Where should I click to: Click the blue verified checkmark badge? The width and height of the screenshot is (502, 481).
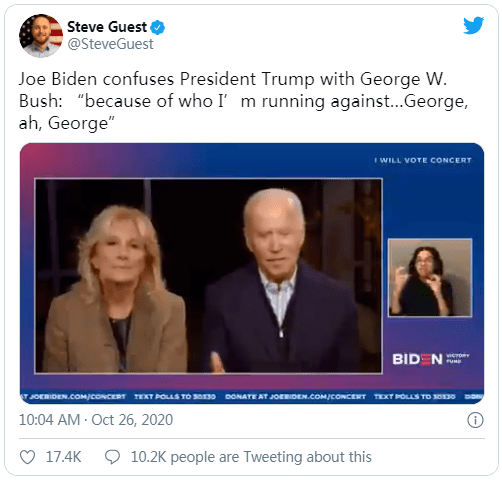tap(157, 27)
